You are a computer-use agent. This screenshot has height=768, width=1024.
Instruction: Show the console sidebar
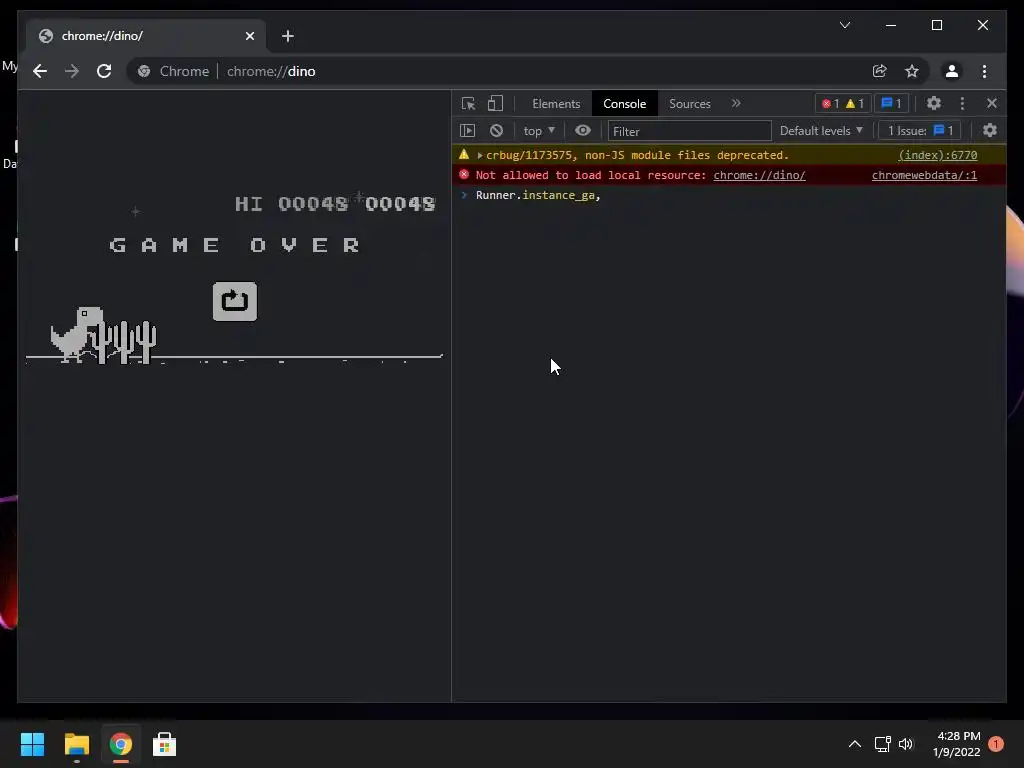(x=468, y=131)
